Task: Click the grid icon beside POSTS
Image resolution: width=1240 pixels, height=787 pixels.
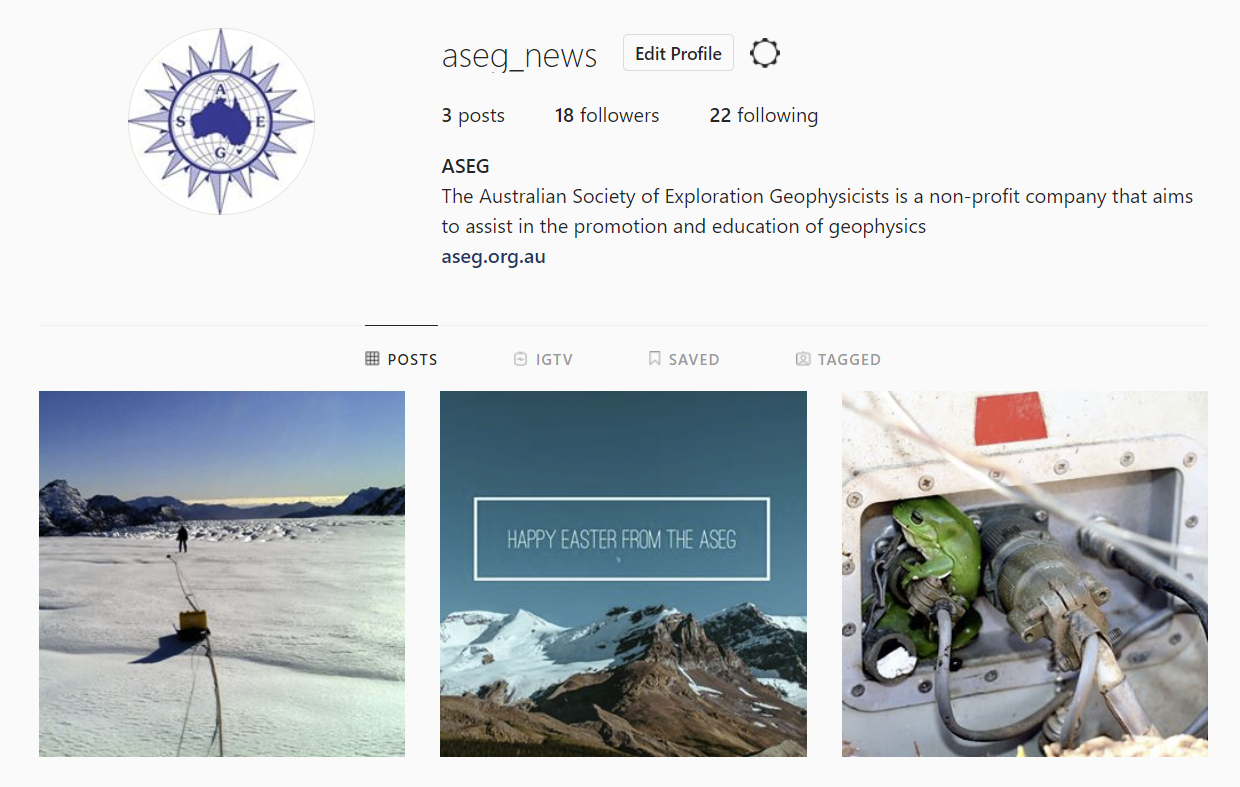Action: 372,358
